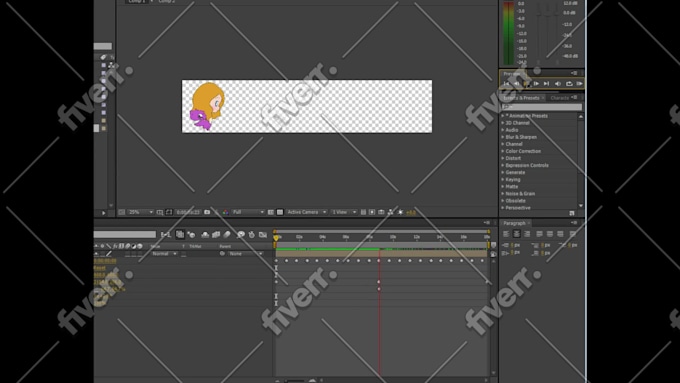Open 1 View layout dropdown
680x383 pixels.
pos(343,212)
